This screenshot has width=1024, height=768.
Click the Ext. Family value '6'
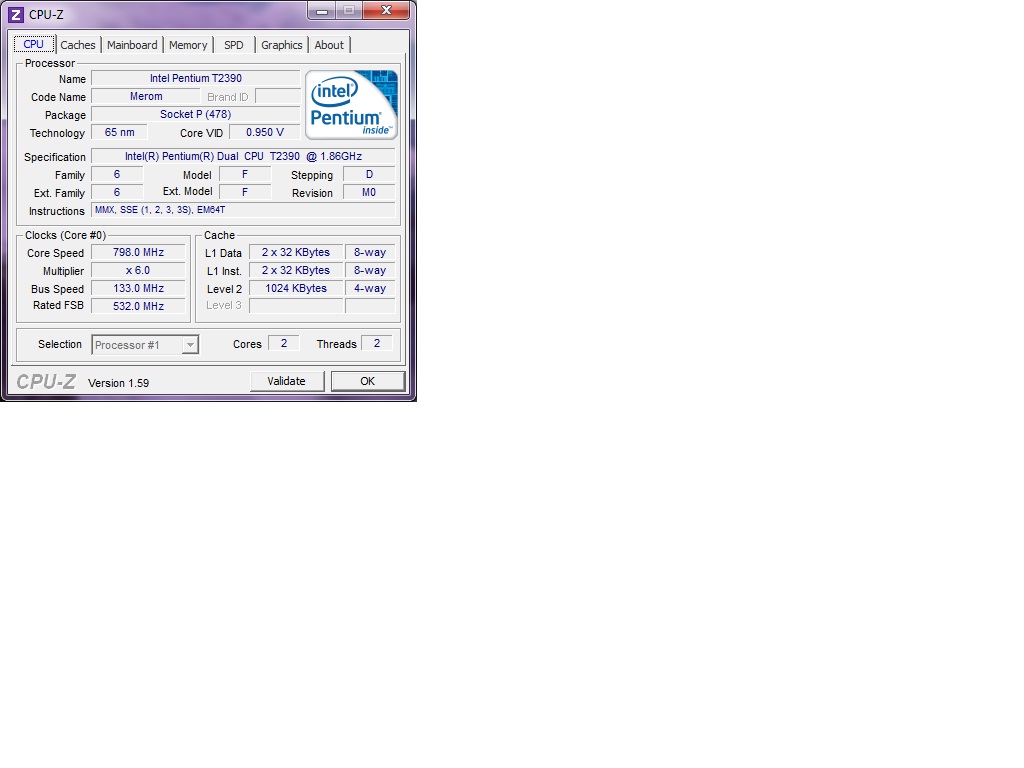click(x=117, y=193)
